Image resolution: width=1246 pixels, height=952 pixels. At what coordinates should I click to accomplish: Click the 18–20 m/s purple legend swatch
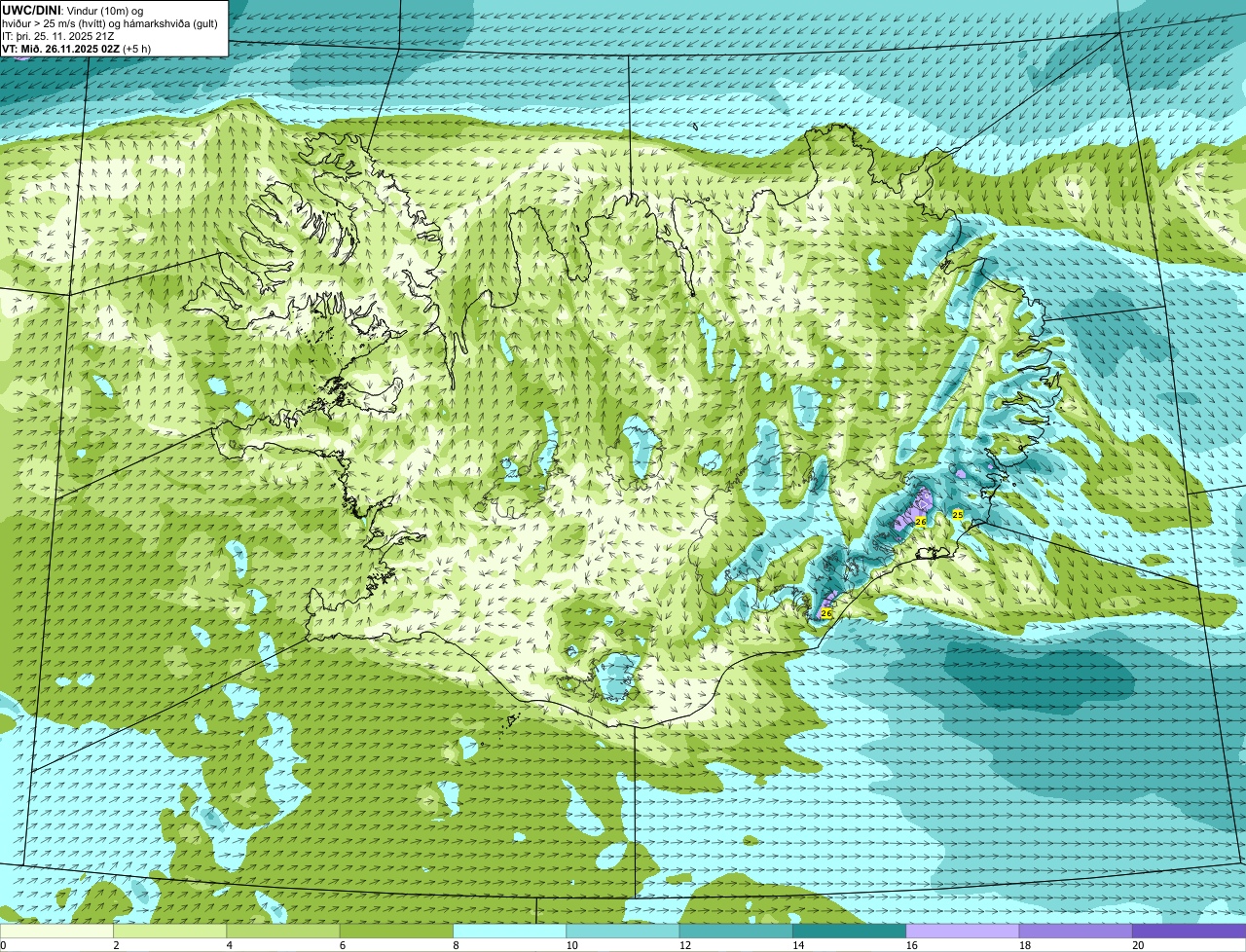(1076, 932)
